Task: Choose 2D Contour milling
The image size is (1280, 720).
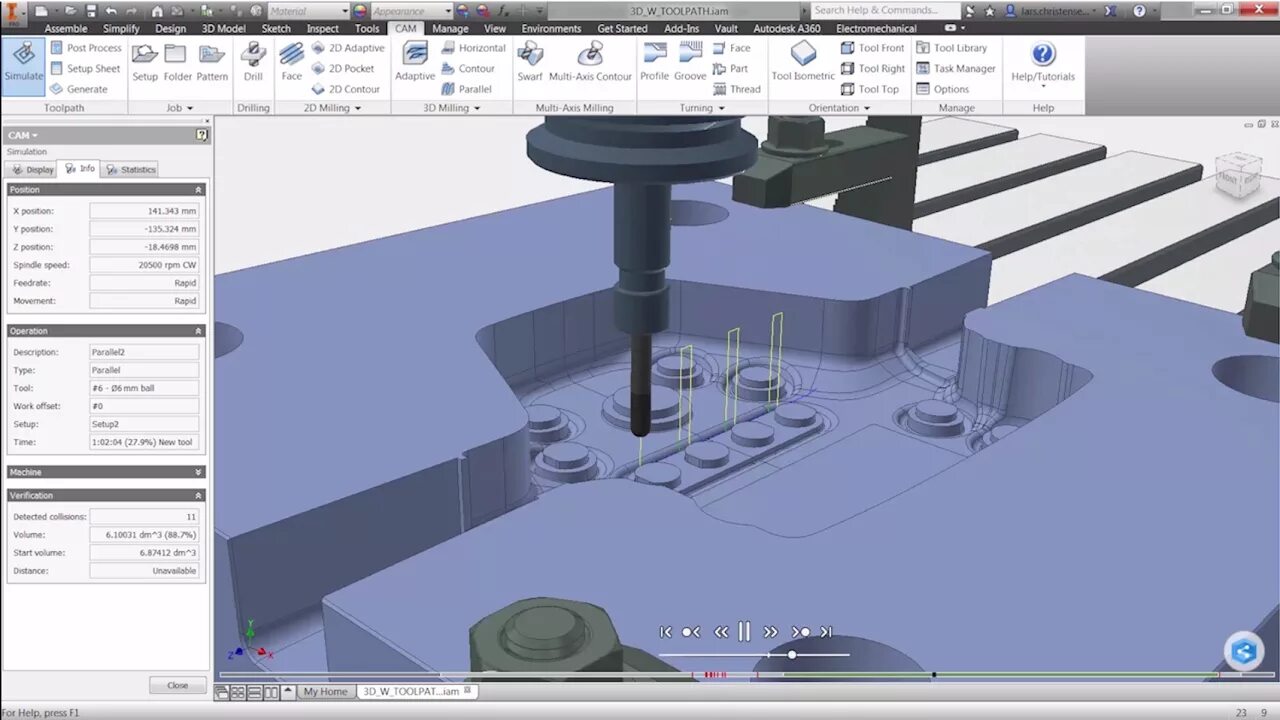Action: (345, 89)
